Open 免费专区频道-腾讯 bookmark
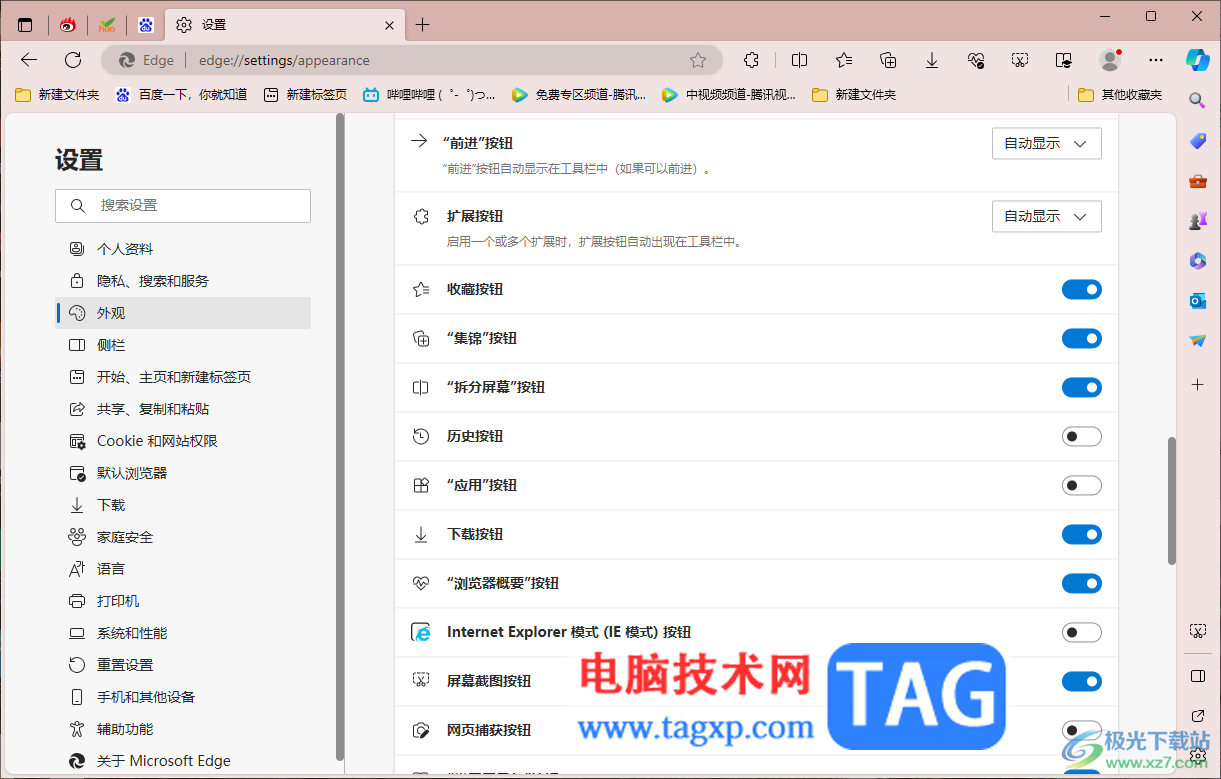Viewport: 1221px width, 779px height. (x=578, y=95)
